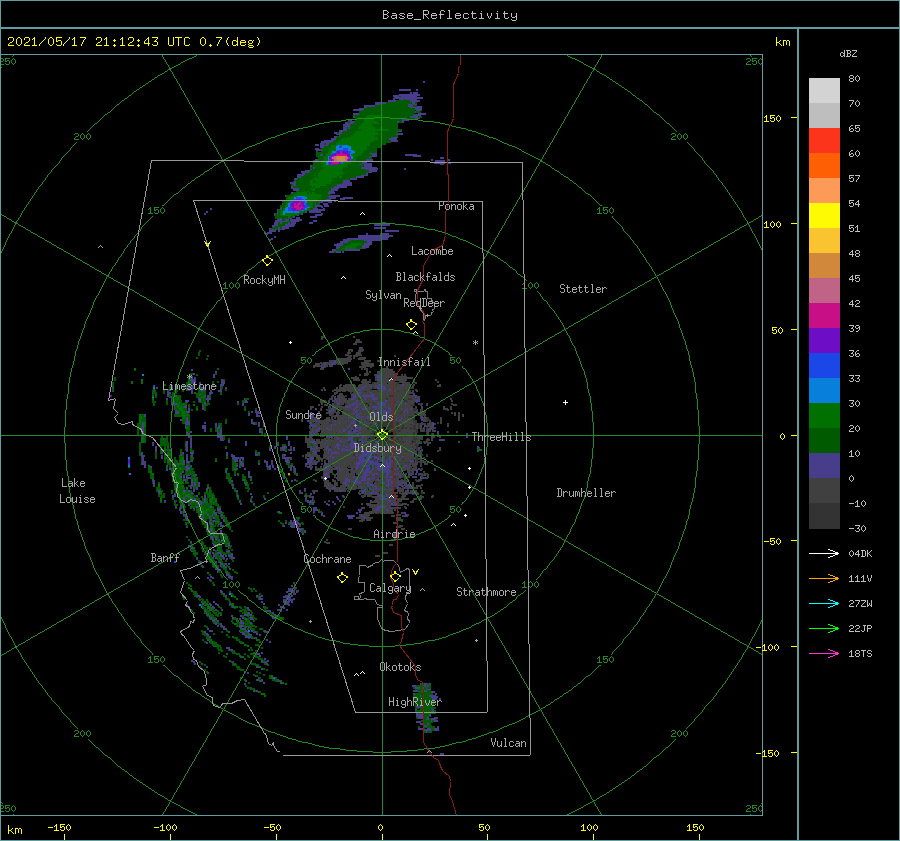The height and width of the screenshot is (841, 900).
Task: Click the asterisk marker above Limestone label
Action: click(x=190, y=377)
